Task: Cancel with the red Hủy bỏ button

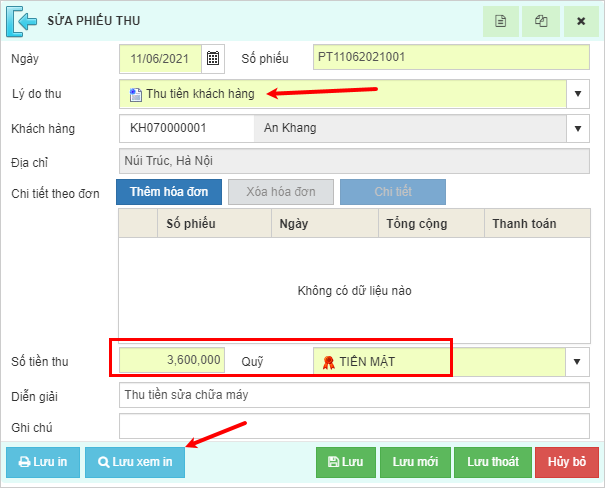Action: (x=567, y=462)
